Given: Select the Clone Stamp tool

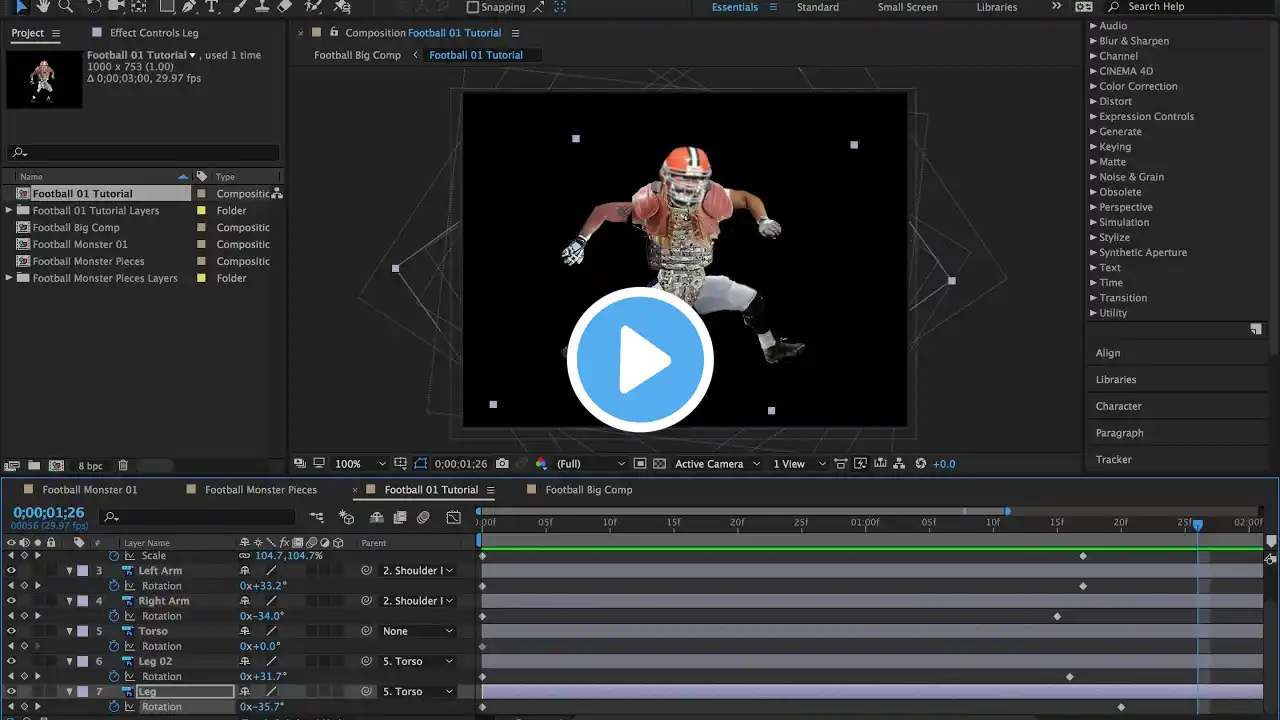Looking at the screenshot, I should click(260, 6).
